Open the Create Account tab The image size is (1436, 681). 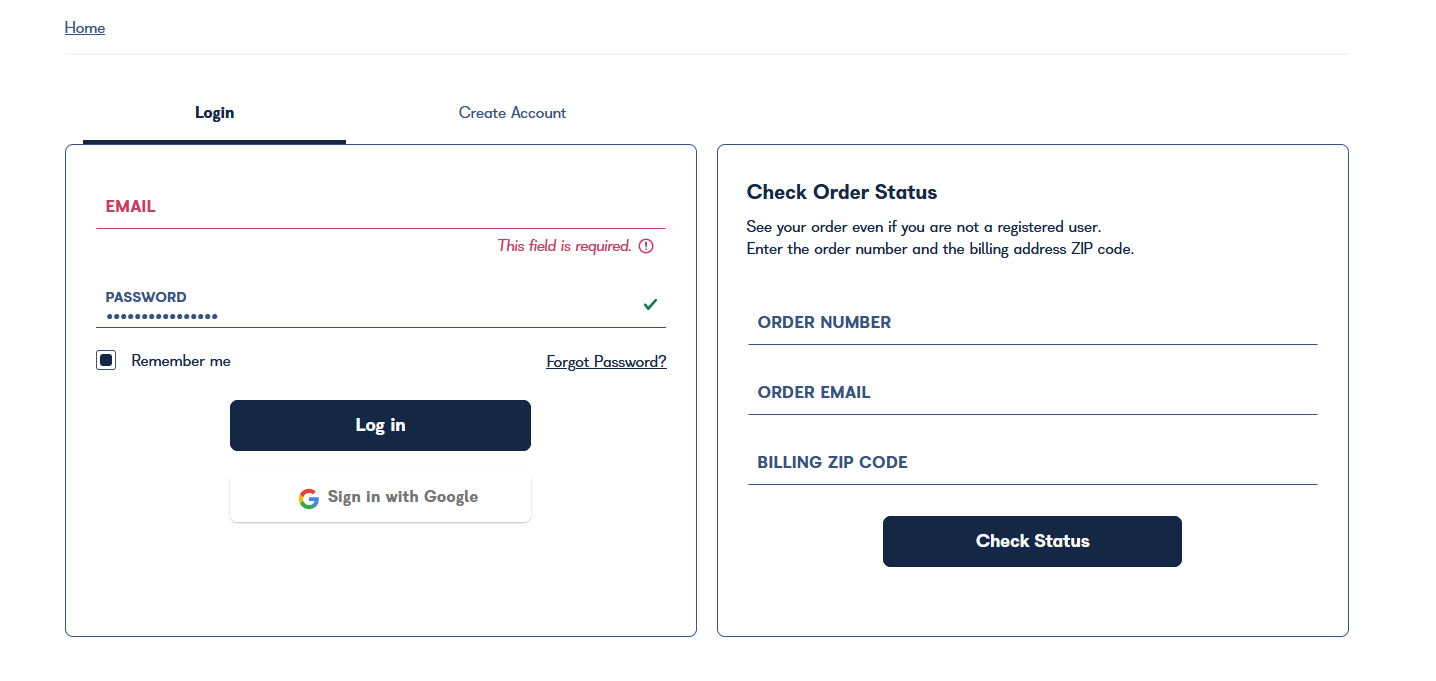(x=512, y=113)
